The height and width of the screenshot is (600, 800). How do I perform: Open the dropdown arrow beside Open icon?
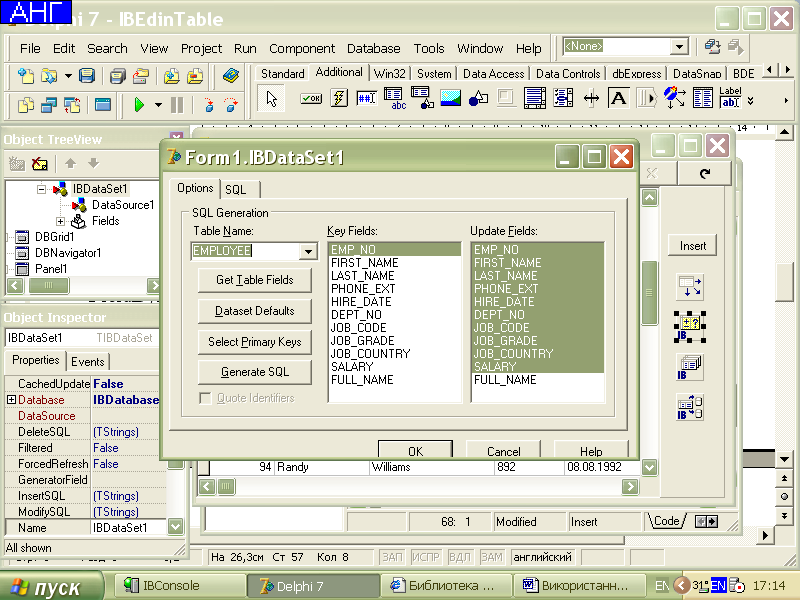(68, 76)
